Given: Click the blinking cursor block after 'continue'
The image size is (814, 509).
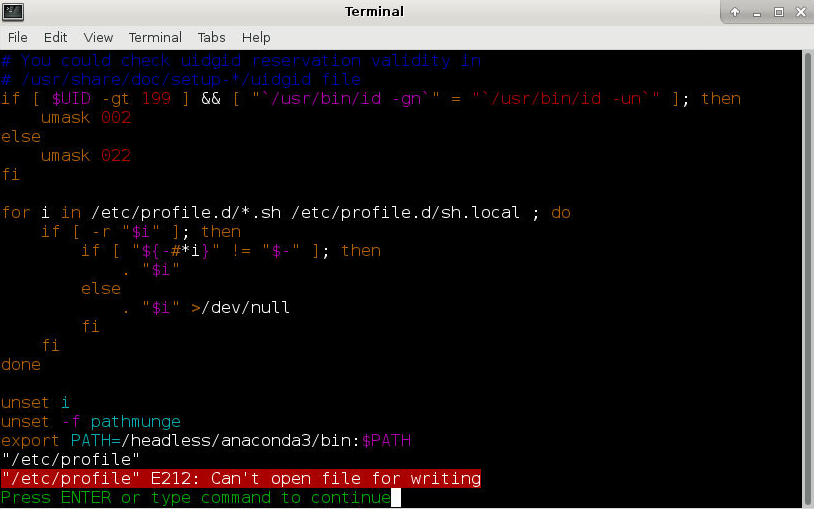Looking at the screenshot, I should tap(396, 498).
